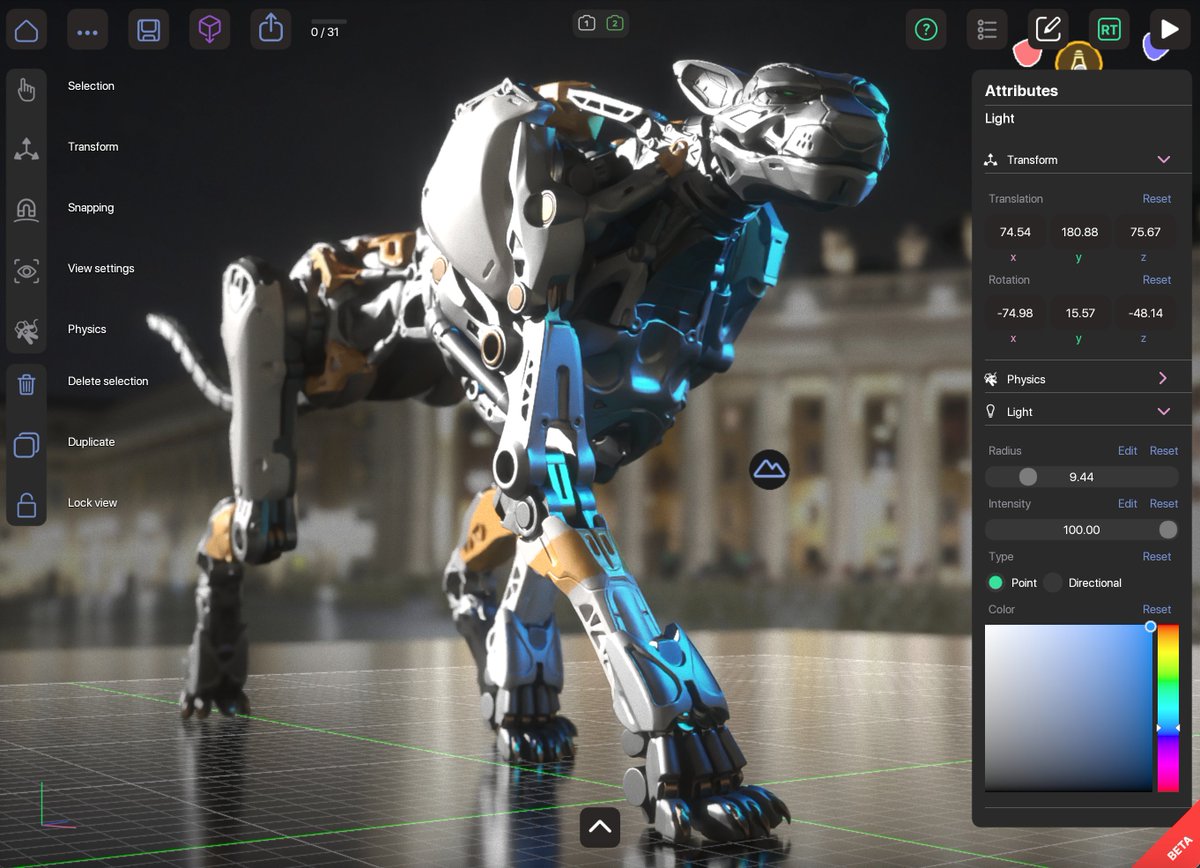The height and width of the screenshot is (868, 1200).
Task: Switch the light Type to Directional
Action: [x=1054, y=582]
